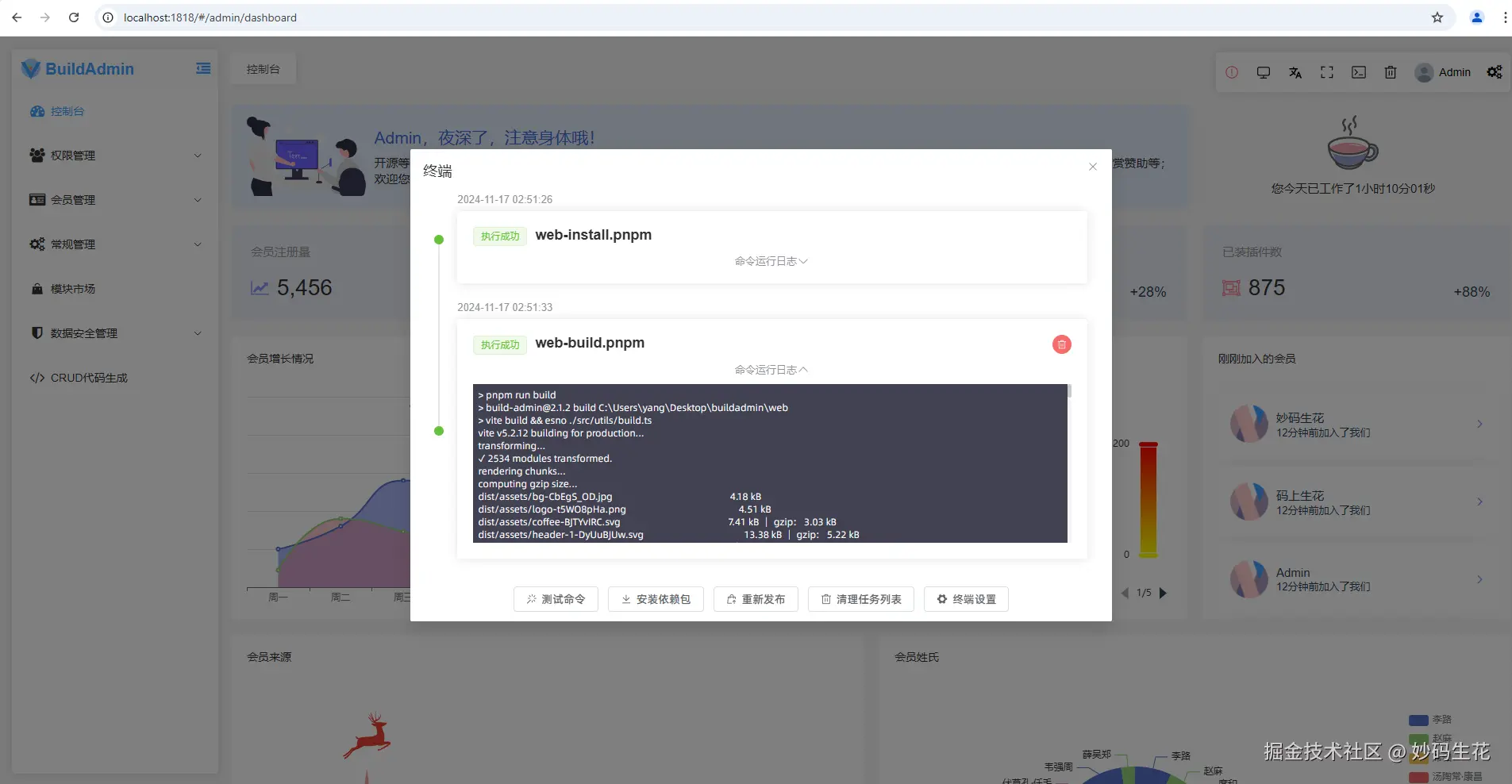
Task: Reload the page with the browser refresh icon
Action: [74, 17]
